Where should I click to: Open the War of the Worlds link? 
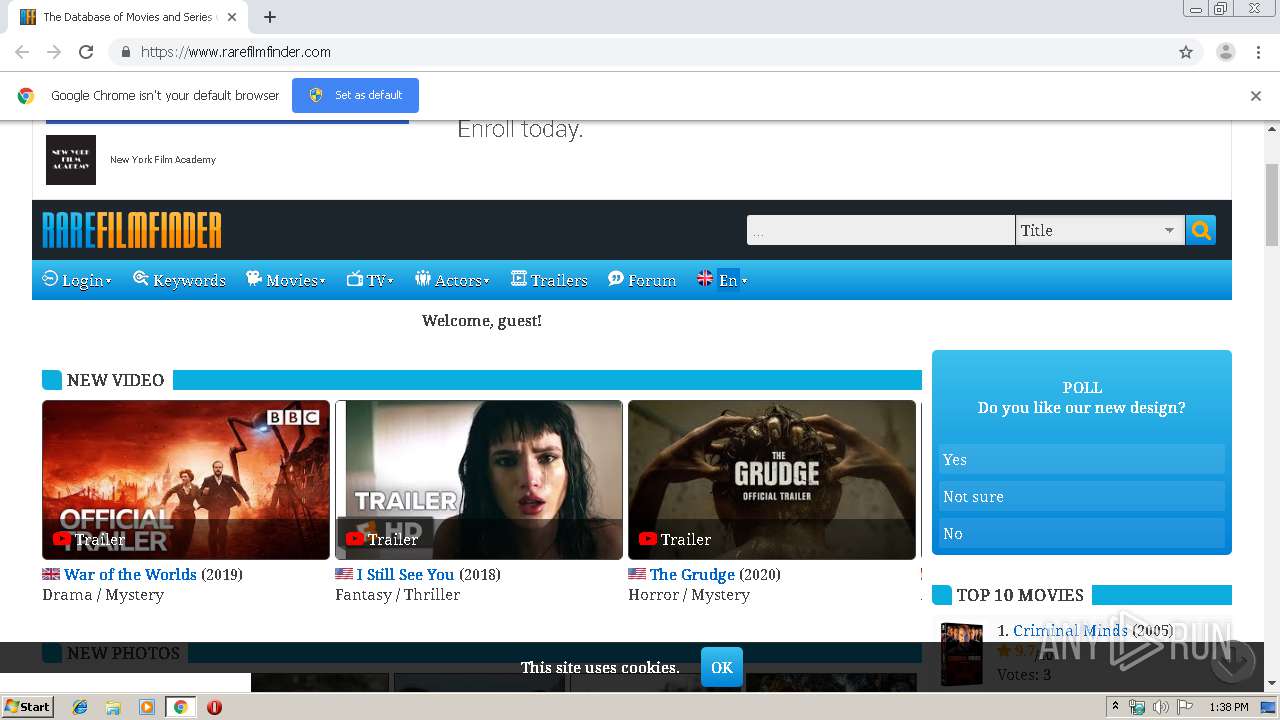tap(130, 574)
